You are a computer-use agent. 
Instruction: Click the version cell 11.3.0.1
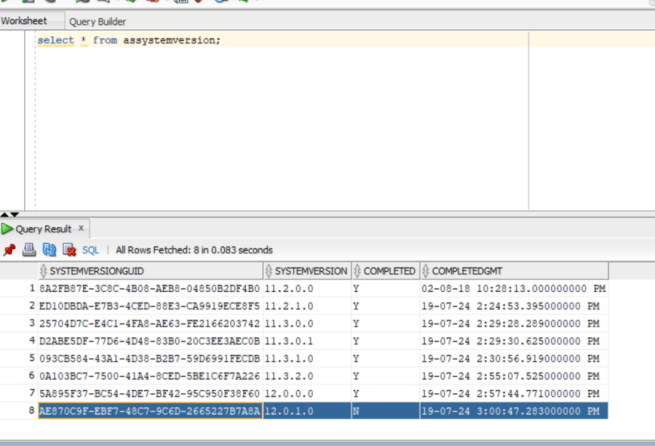tap(307, 341)
